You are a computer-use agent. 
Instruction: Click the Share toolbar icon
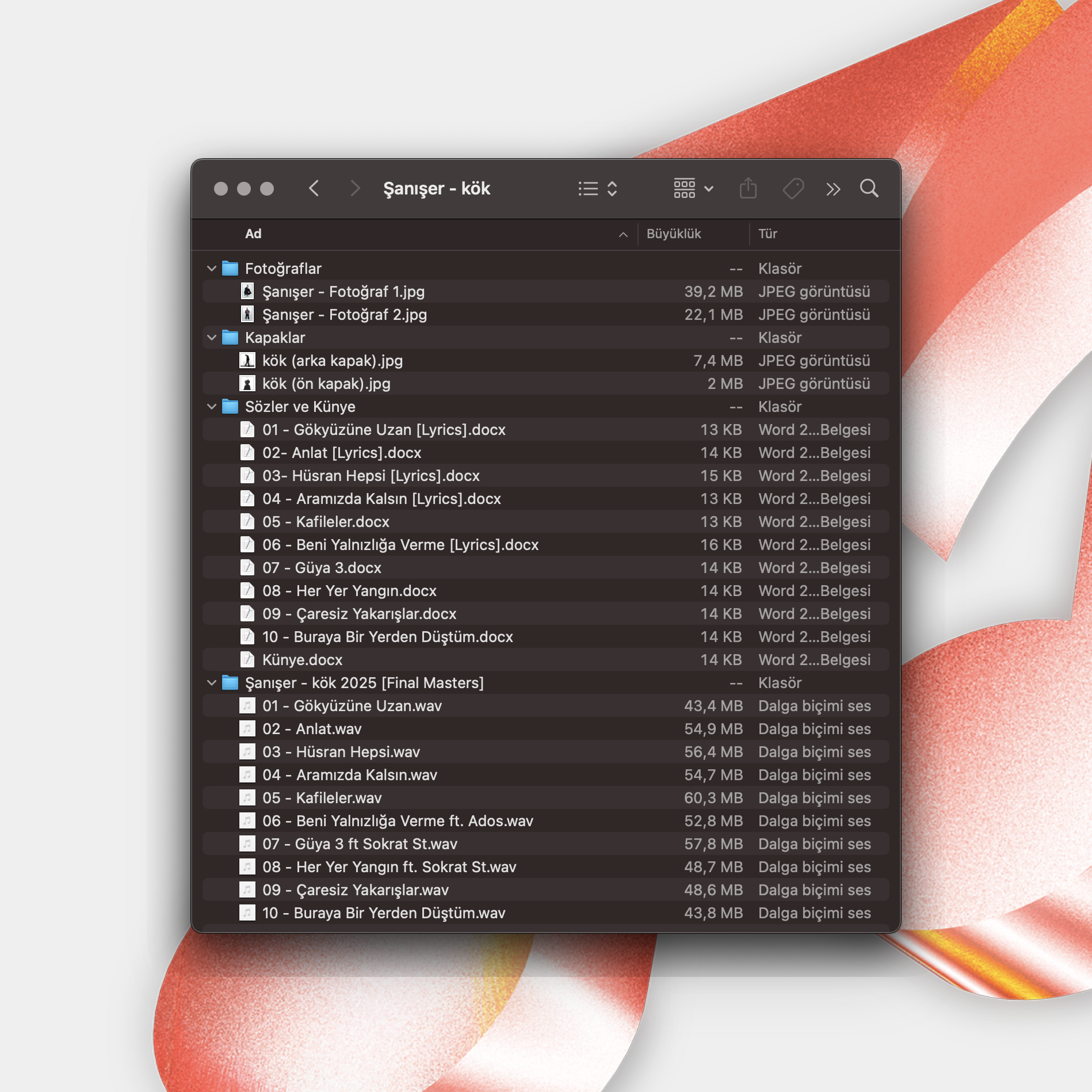(747, 189)
